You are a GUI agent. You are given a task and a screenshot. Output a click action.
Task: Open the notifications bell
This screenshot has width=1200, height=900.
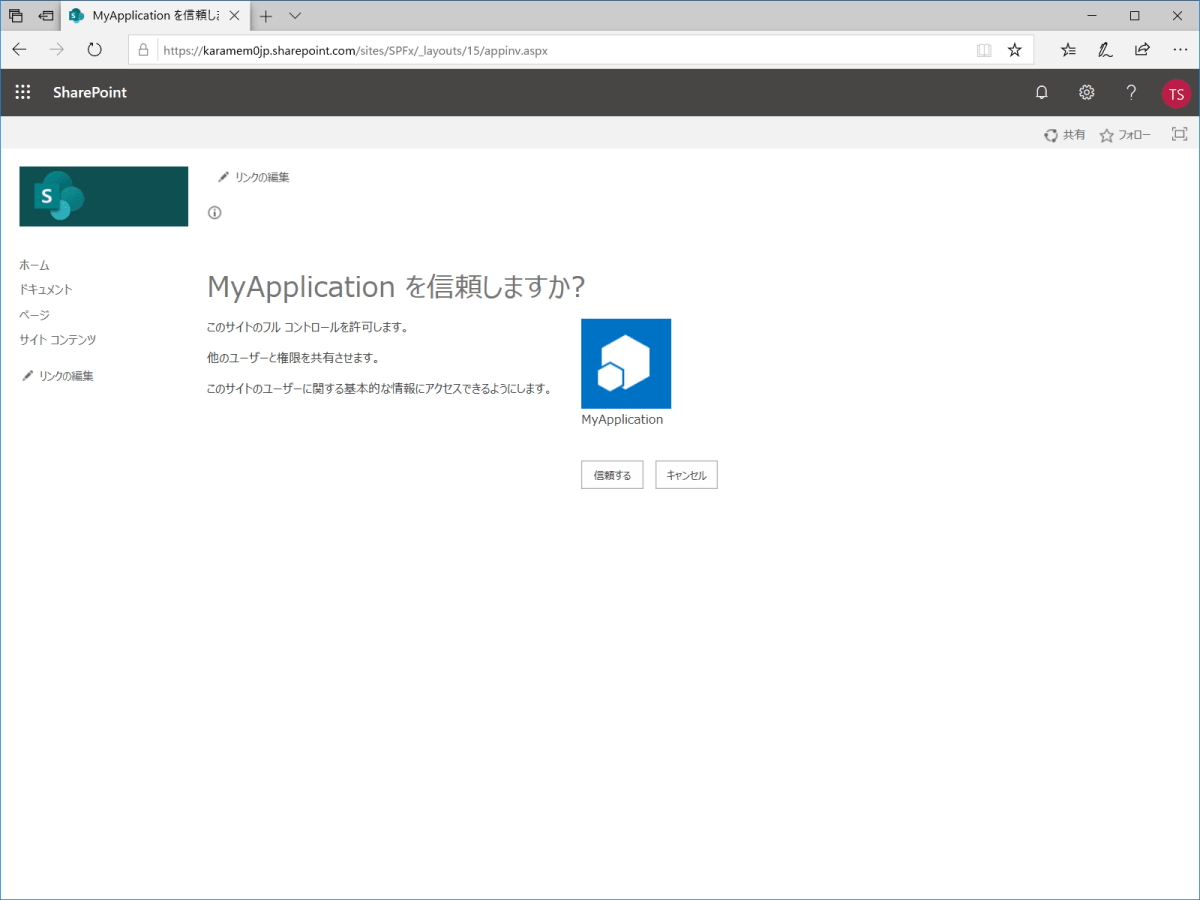pyautogui.click(x=1042, y=92)
